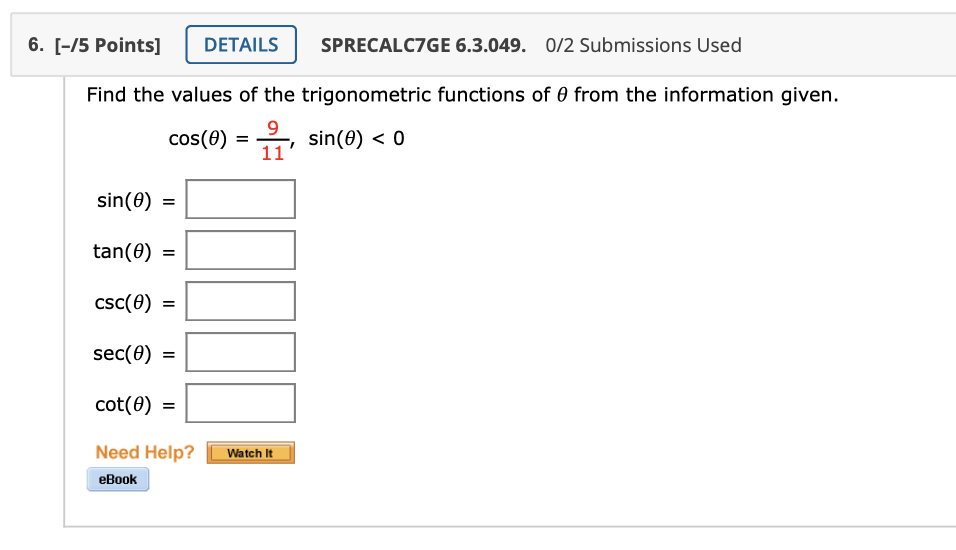This screenshot has height=550, width=956.
Task: Click the tan(θ) = label text
Action: (x=134, y=251)
